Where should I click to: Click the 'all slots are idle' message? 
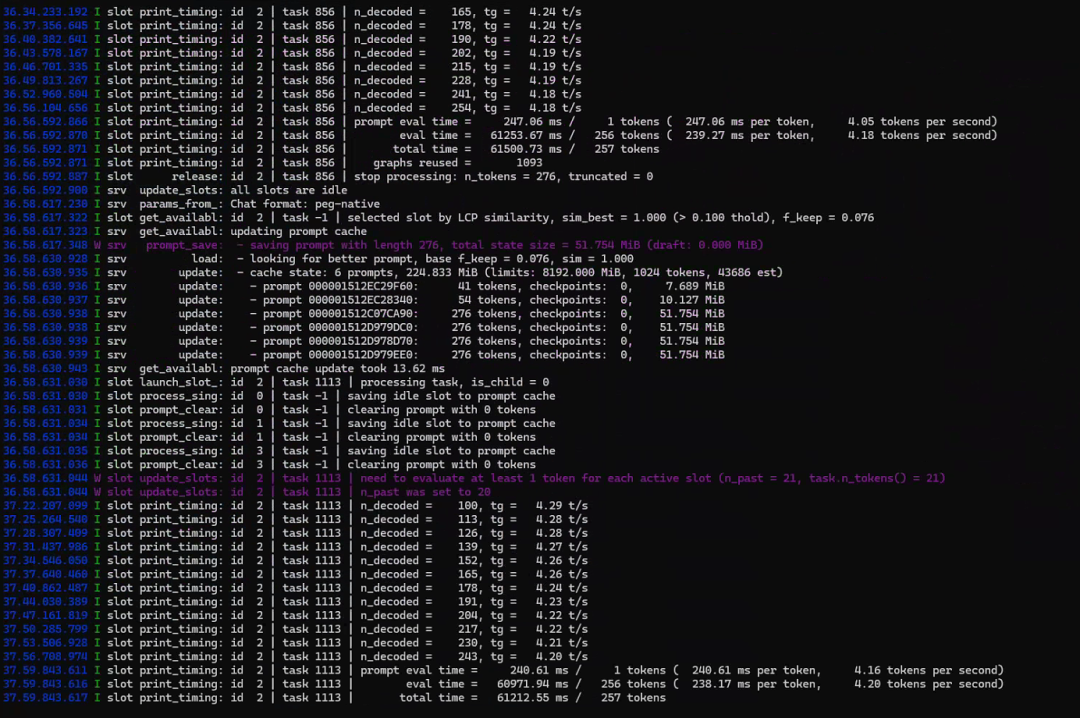pos(289,191)
